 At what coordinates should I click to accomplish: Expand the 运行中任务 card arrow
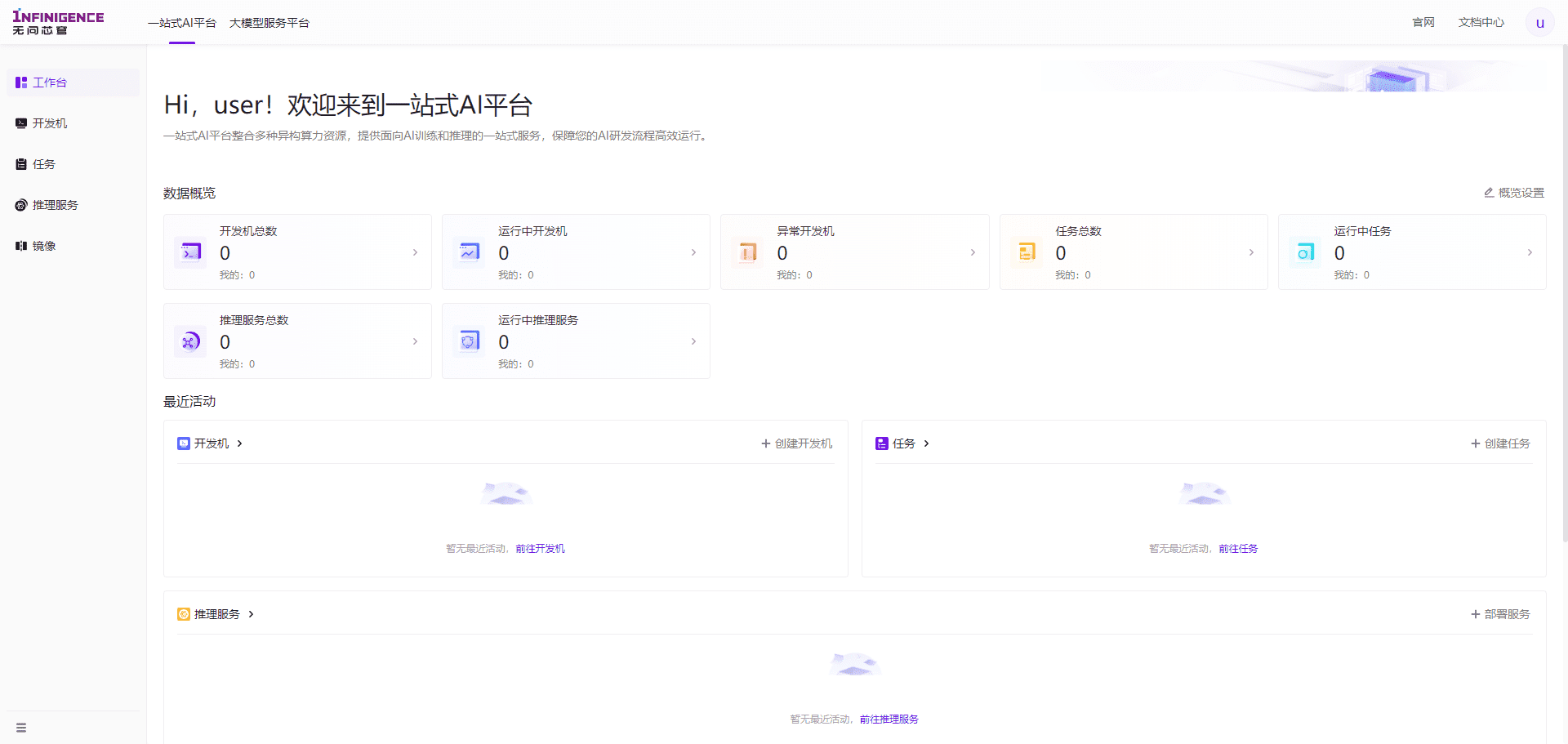1530,252
